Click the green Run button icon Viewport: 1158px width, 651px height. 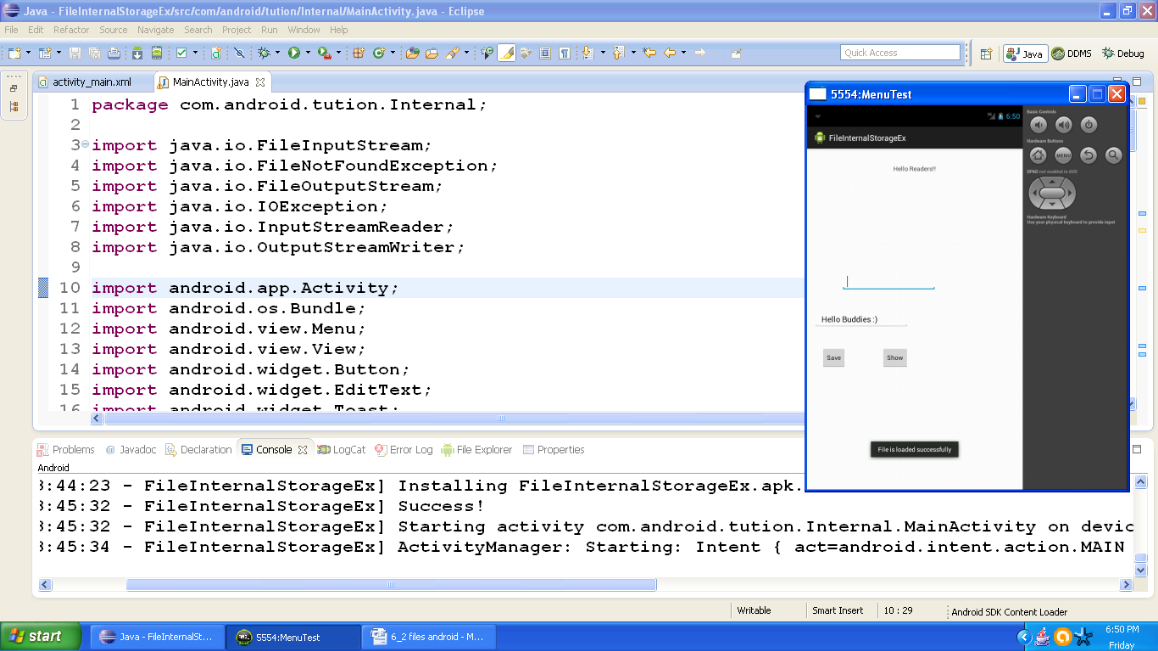coord(294,53)
